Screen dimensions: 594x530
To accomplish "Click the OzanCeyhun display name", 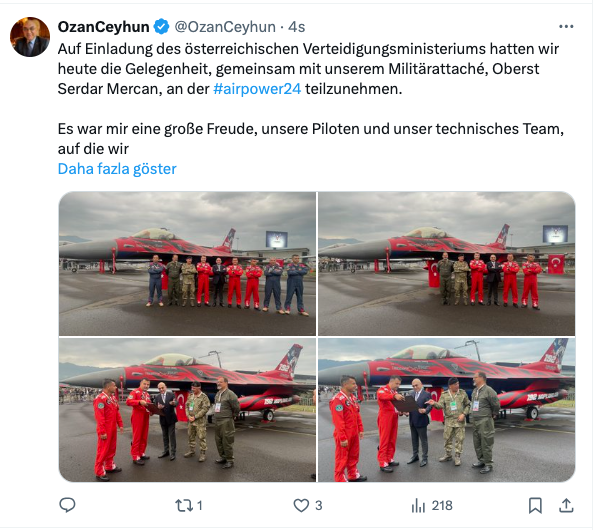I will pos(103,27).
